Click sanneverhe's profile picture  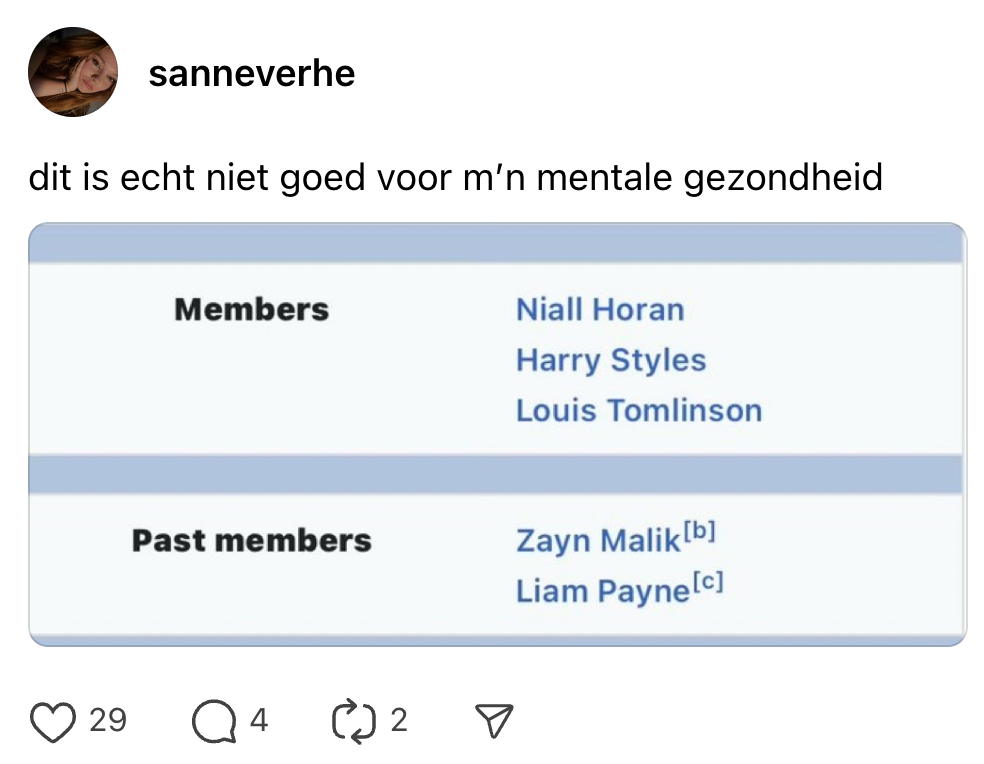tap(74, 72)
